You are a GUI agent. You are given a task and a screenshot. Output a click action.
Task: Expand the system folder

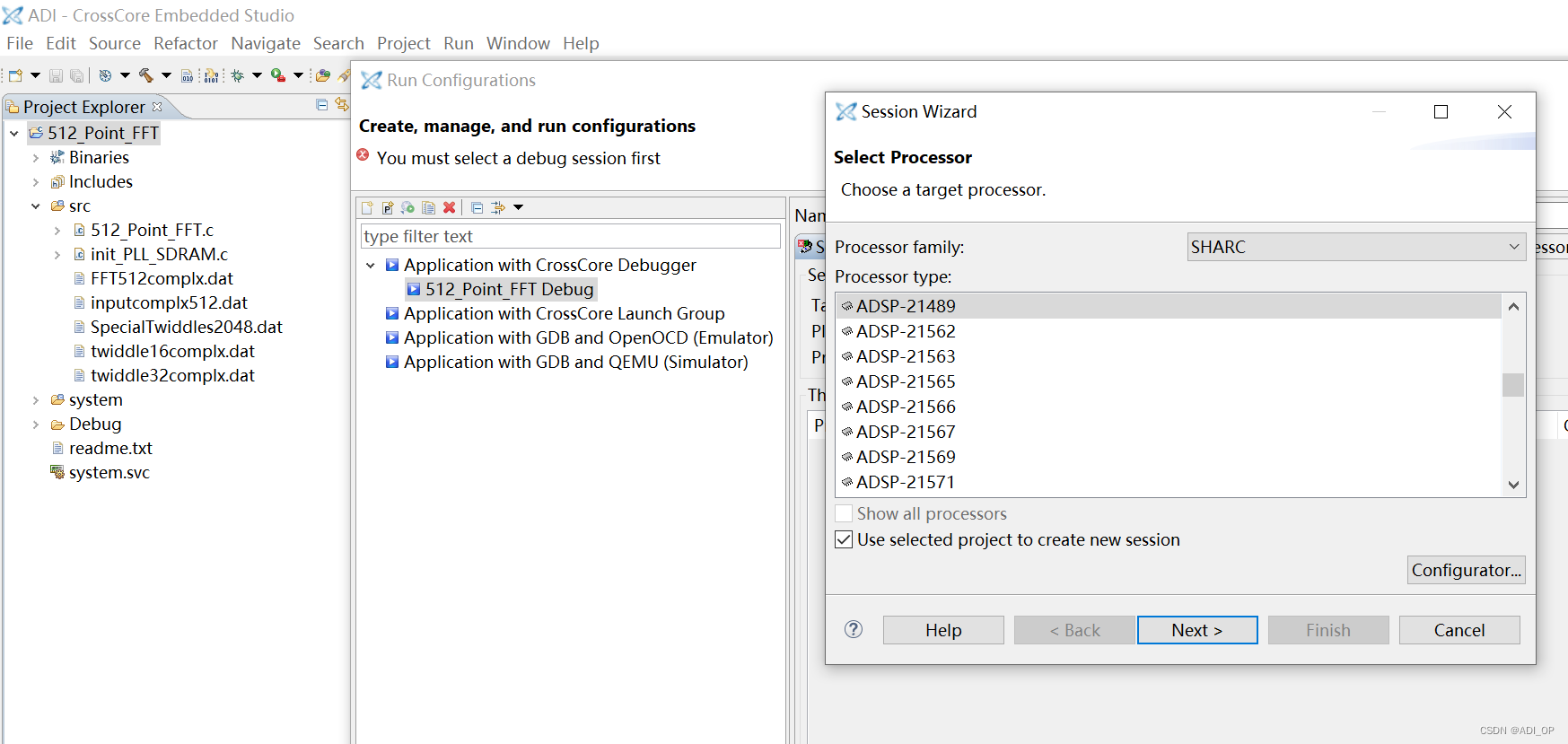click(36, 400)
